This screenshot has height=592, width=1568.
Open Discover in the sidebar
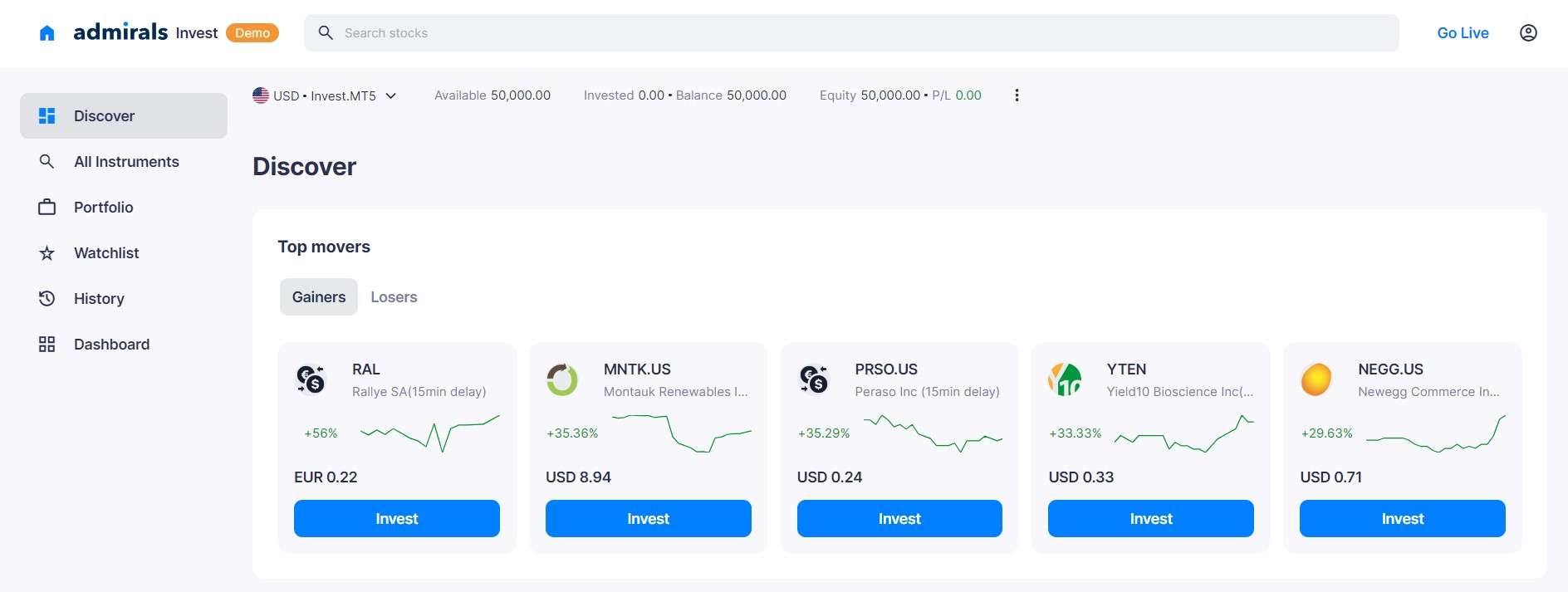tap(124, 115)
